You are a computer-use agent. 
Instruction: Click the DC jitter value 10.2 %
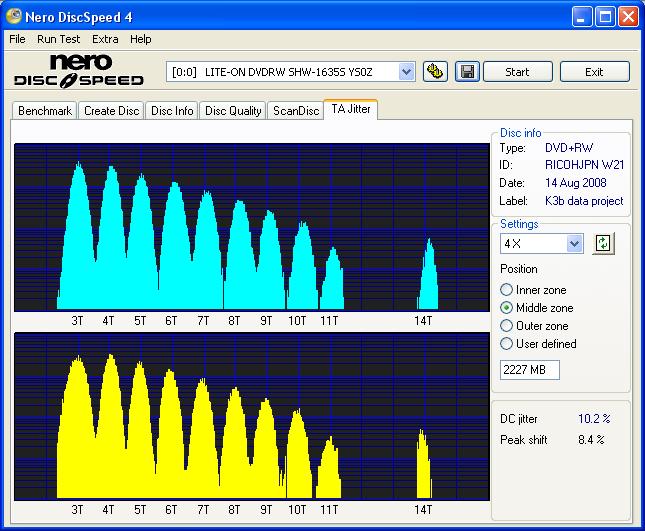coord(594,419)
